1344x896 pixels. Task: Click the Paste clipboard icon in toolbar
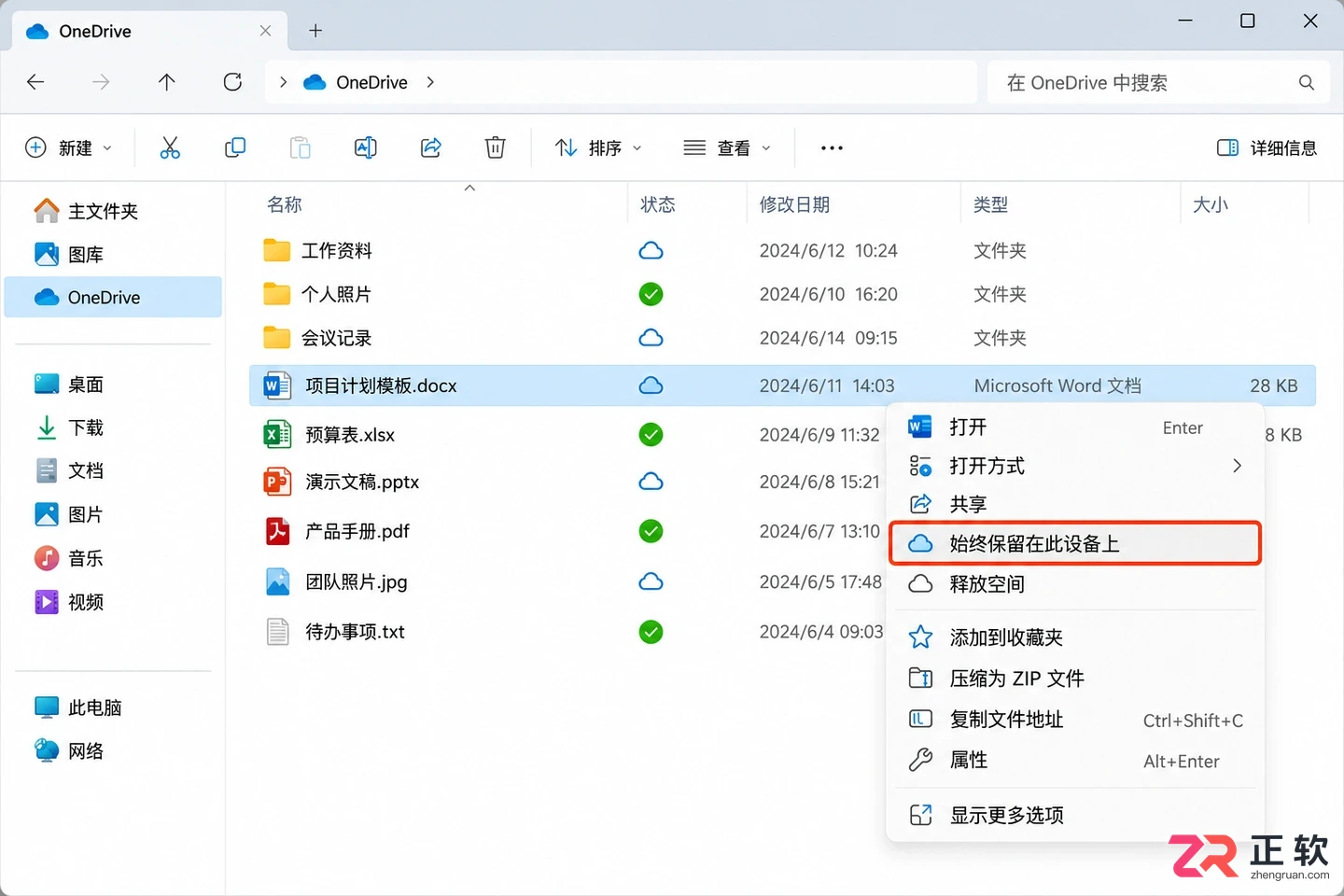[x=300, y=147]
